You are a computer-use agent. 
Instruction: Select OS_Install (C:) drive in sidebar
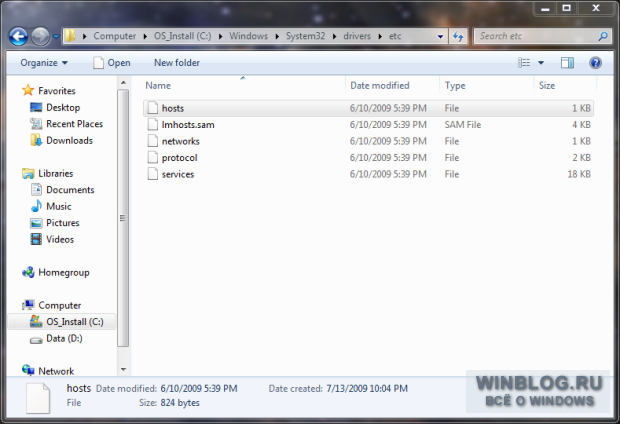(x=62, y=322)
